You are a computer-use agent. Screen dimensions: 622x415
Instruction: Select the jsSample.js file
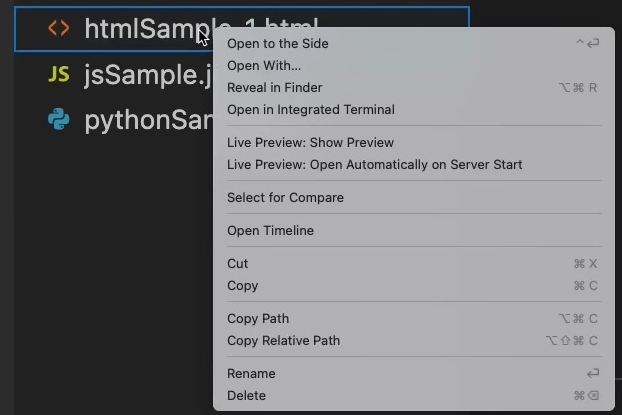(x=113, y=74)
